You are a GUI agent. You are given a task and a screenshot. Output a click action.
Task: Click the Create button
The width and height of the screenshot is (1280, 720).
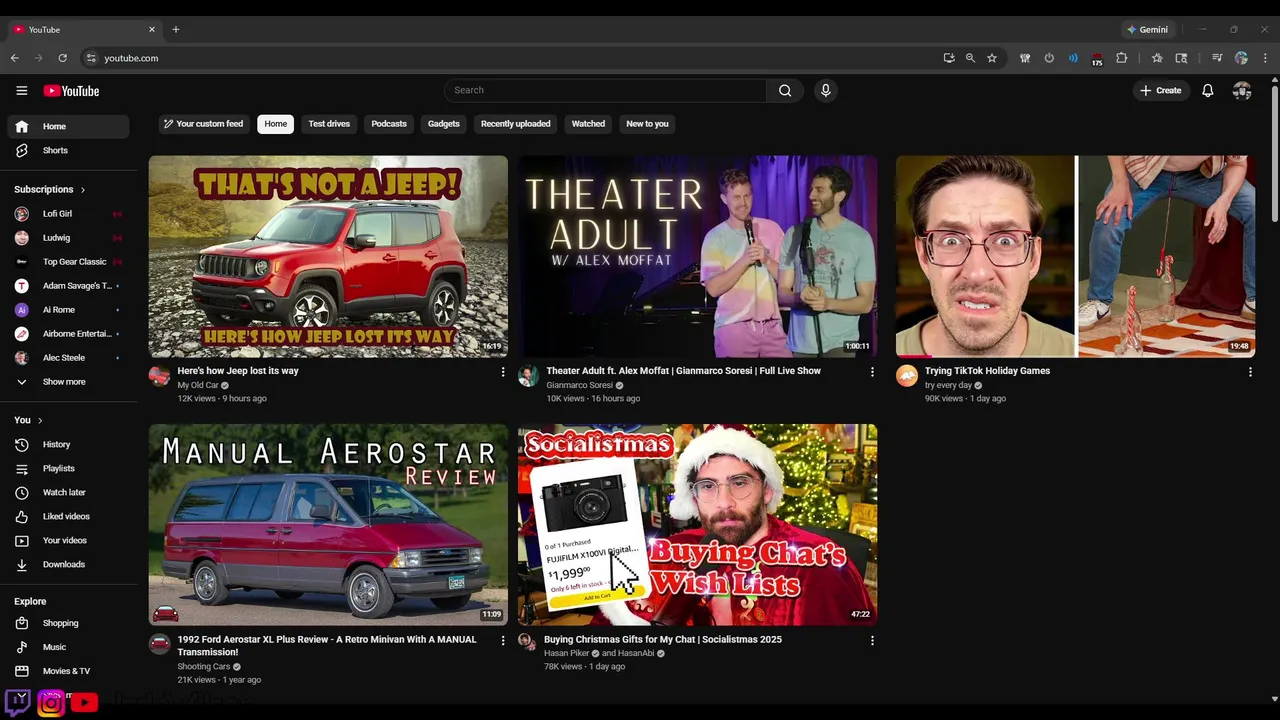point(1160,91)
